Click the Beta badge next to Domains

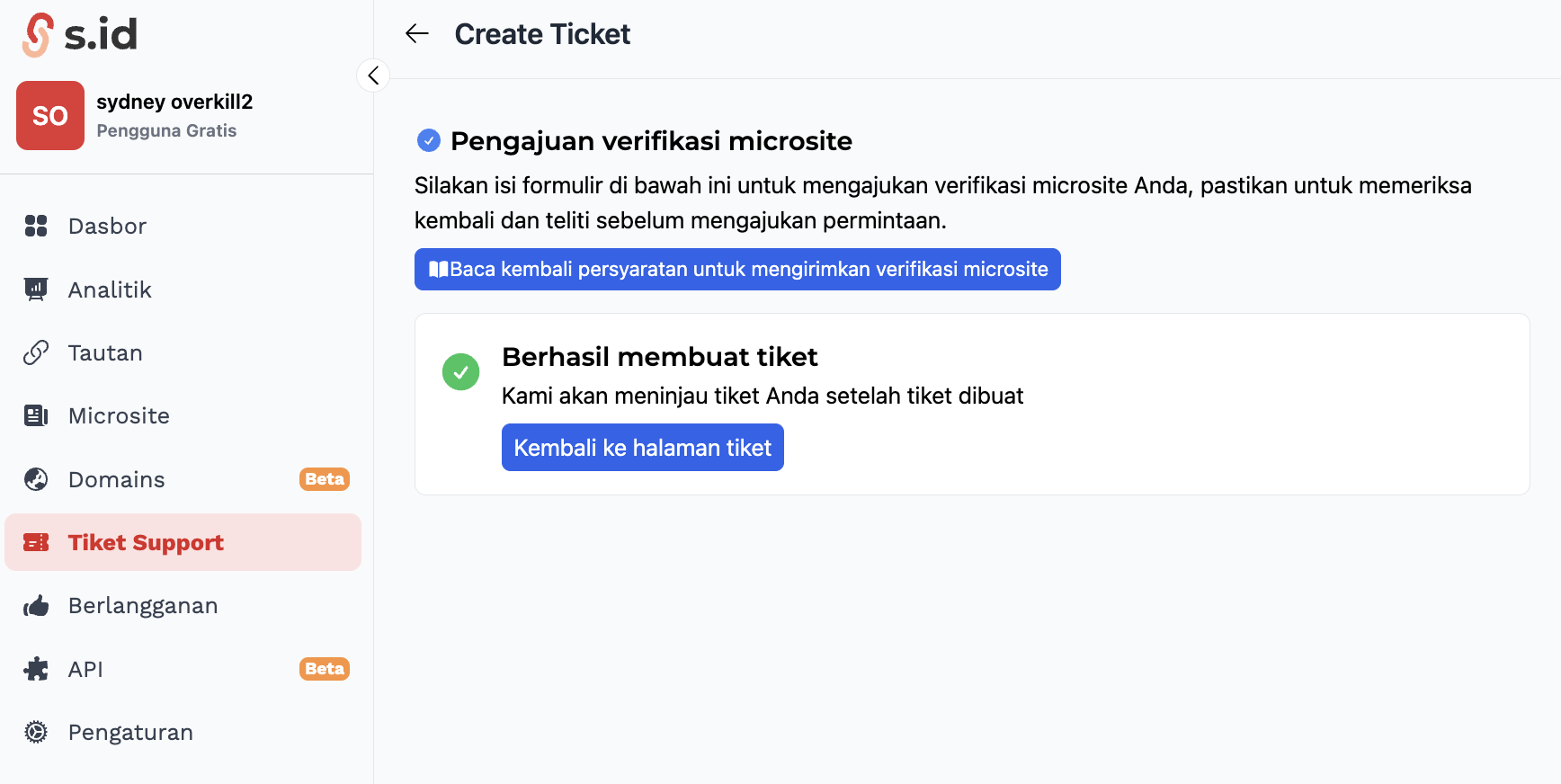click(325, 479)
